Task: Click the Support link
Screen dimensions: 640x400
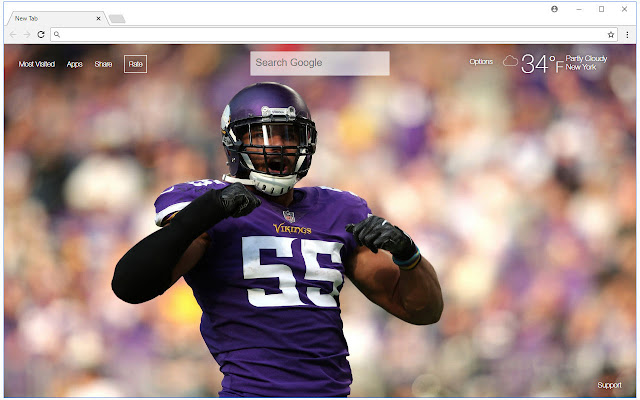Action: click(609, 385)
